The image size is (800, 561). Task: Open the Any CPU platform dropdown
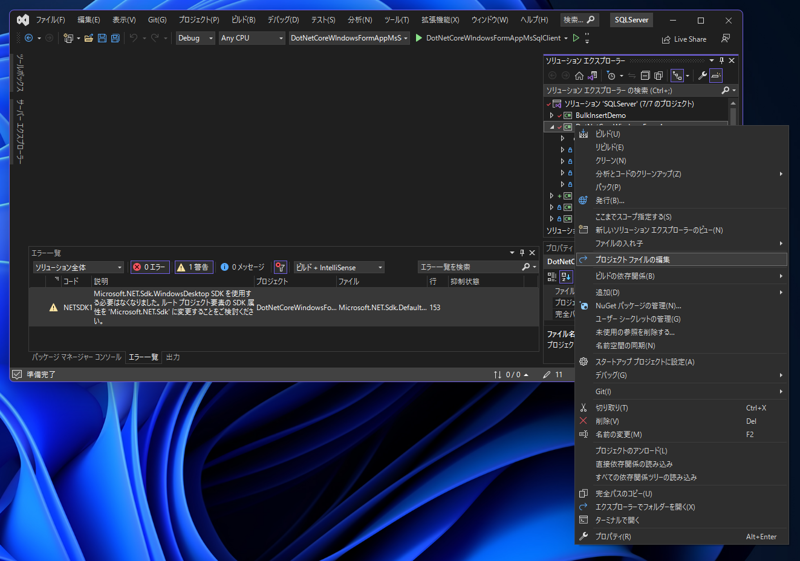(x=252, y=38)
